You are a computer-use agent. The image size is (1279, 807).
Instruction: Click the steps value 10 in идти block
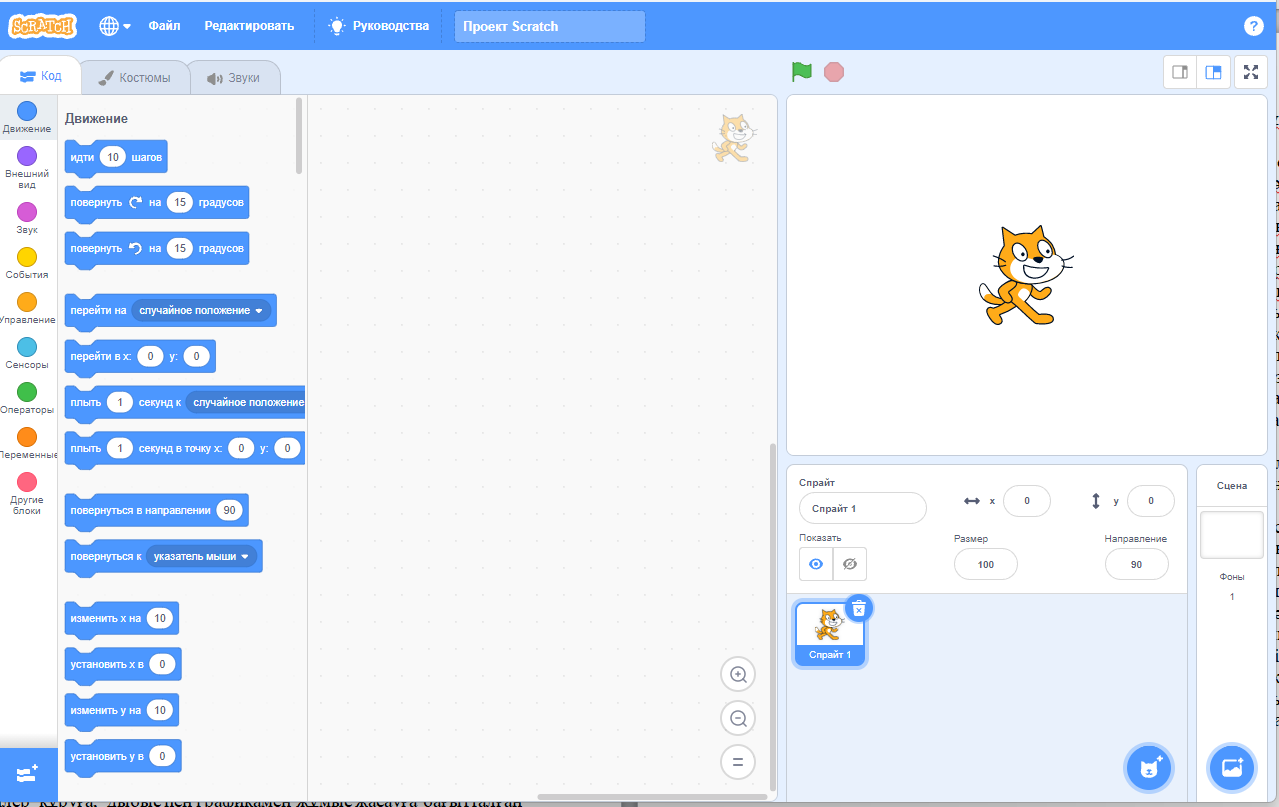pos(113,157)
